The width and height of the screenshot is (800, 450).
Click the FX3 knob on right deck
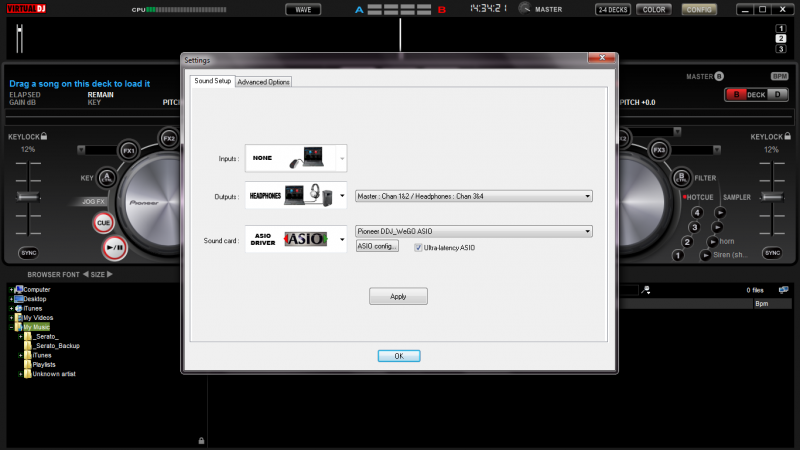(659, 150)
